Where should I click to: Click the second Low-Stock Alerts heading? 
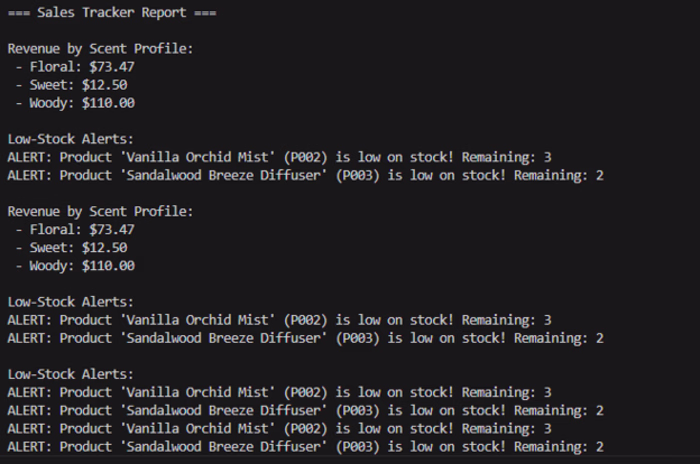(x=71, y=302)
